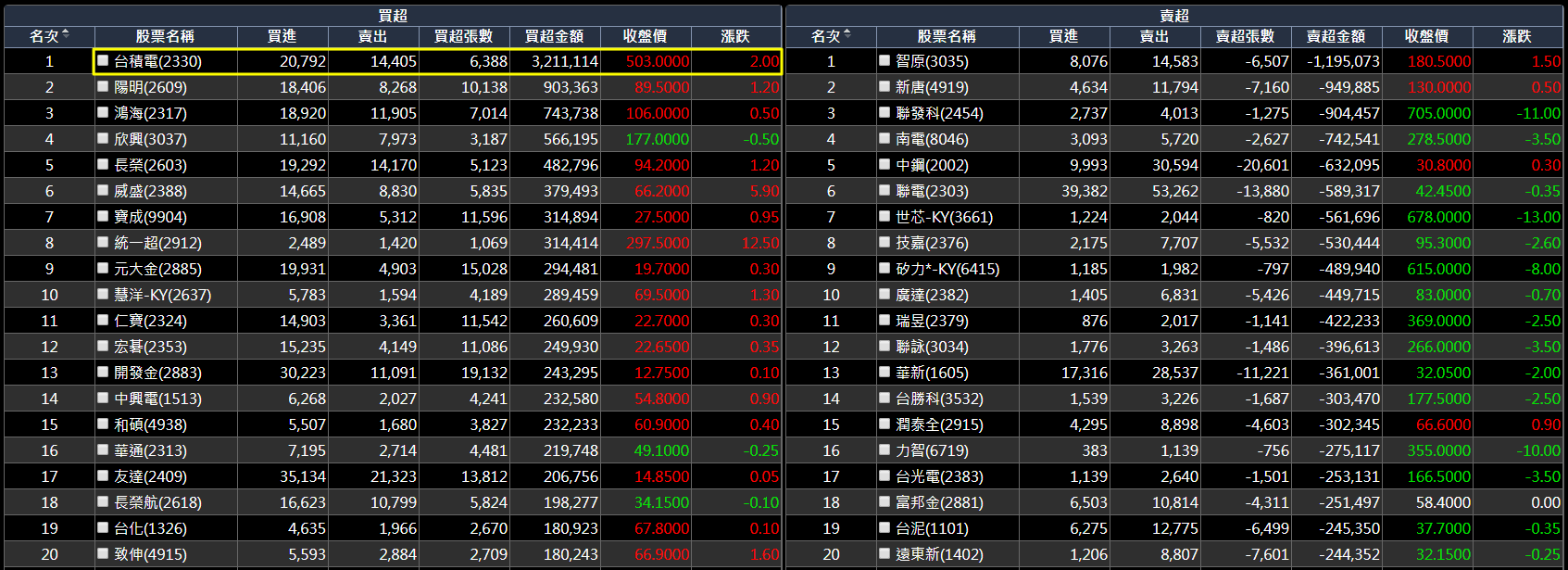Tick the checkbox for 長榮(2603)
This screenshot has height=570, width=1568.
pos(103,164)
